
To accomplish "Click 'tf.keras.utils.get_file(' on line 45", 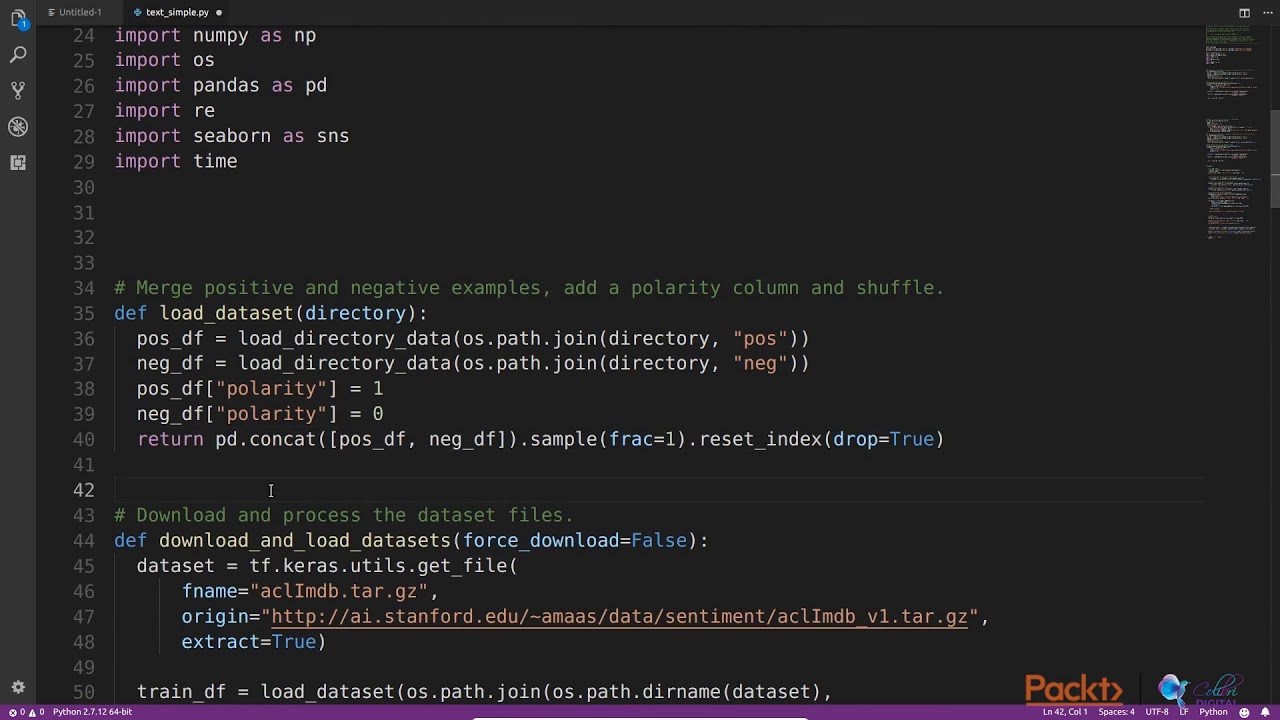I will pos(383,566).
